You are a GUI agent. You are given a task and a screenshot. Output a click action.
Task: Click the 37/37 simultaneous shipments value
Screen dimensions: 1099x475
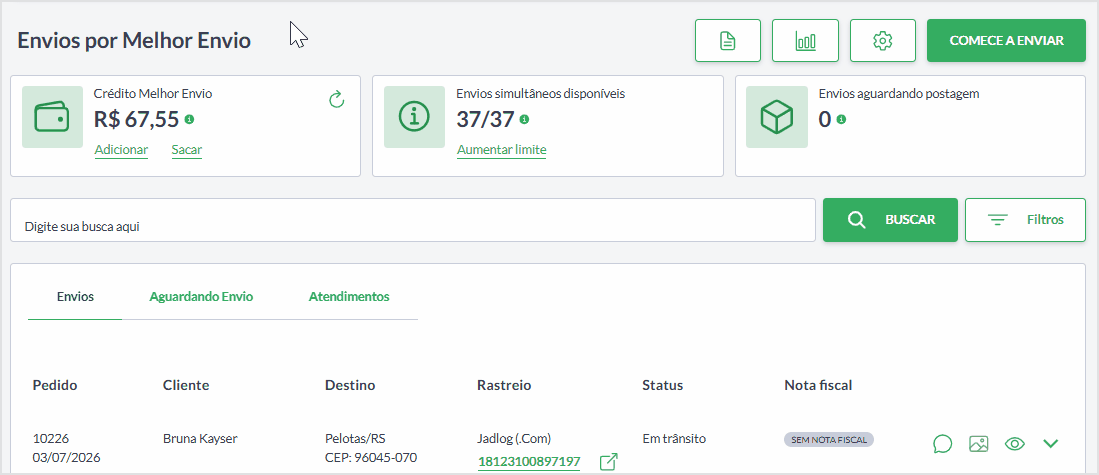tap(485, 119)
